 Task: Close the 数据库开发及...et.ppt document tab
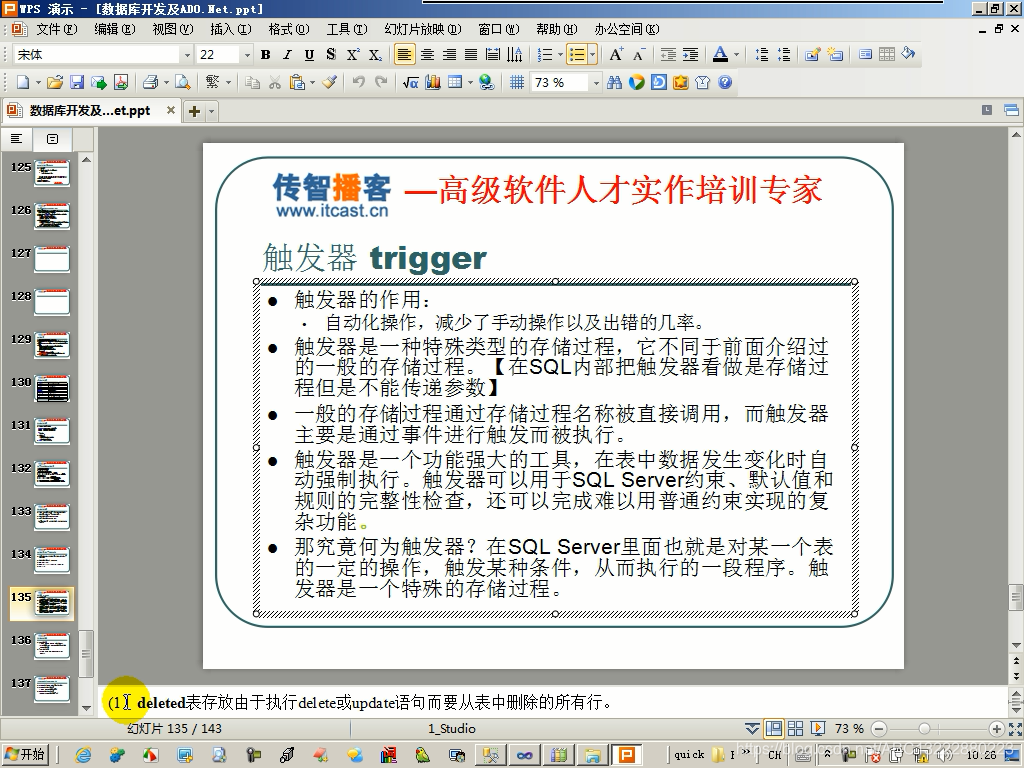tap(171, 110)
